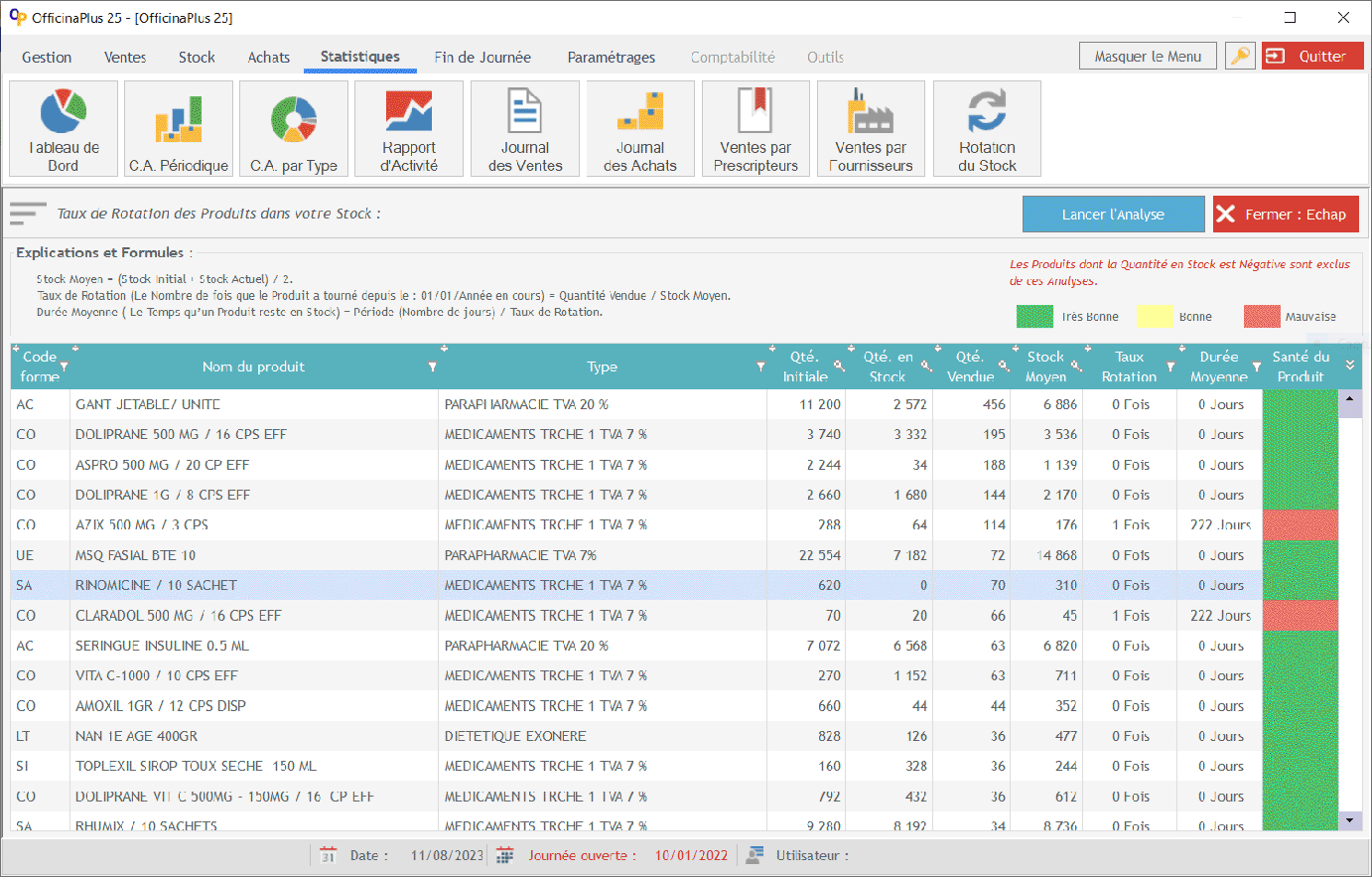
Task: Open filter for Nom du produit column
Action: (x=432, y=367)
